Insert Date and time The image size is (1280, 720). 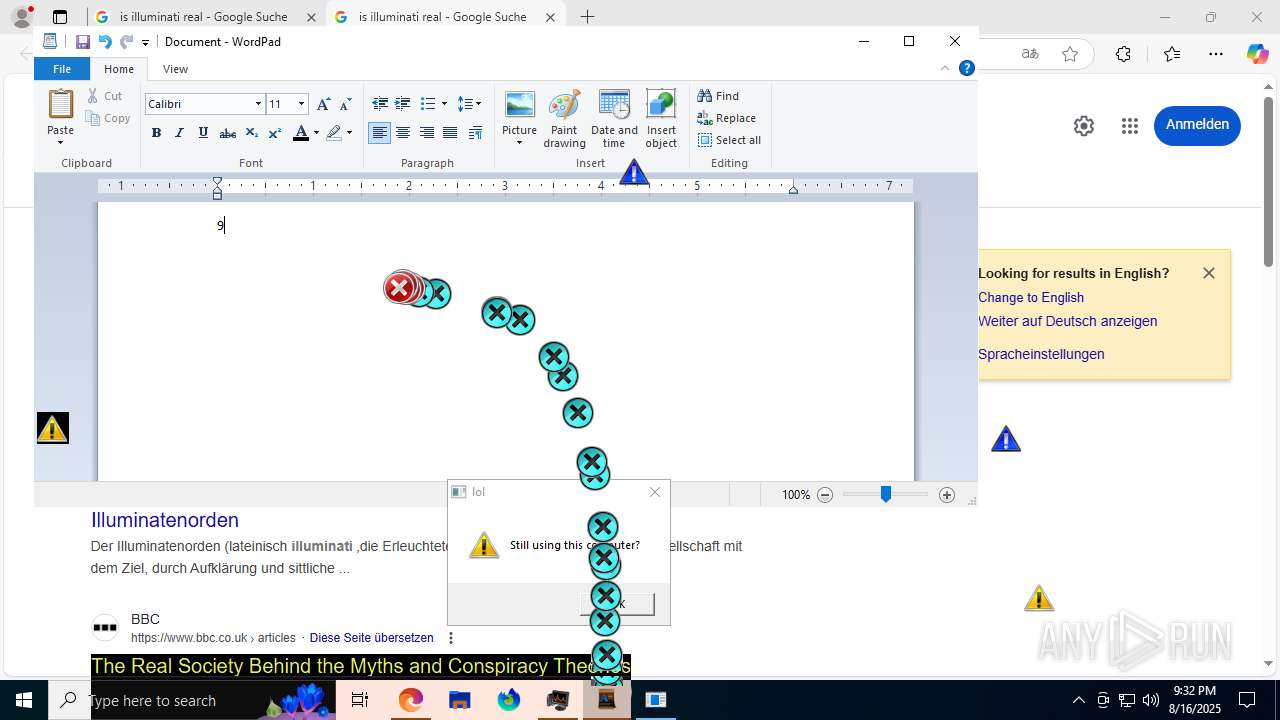click(x=614, y=119)
